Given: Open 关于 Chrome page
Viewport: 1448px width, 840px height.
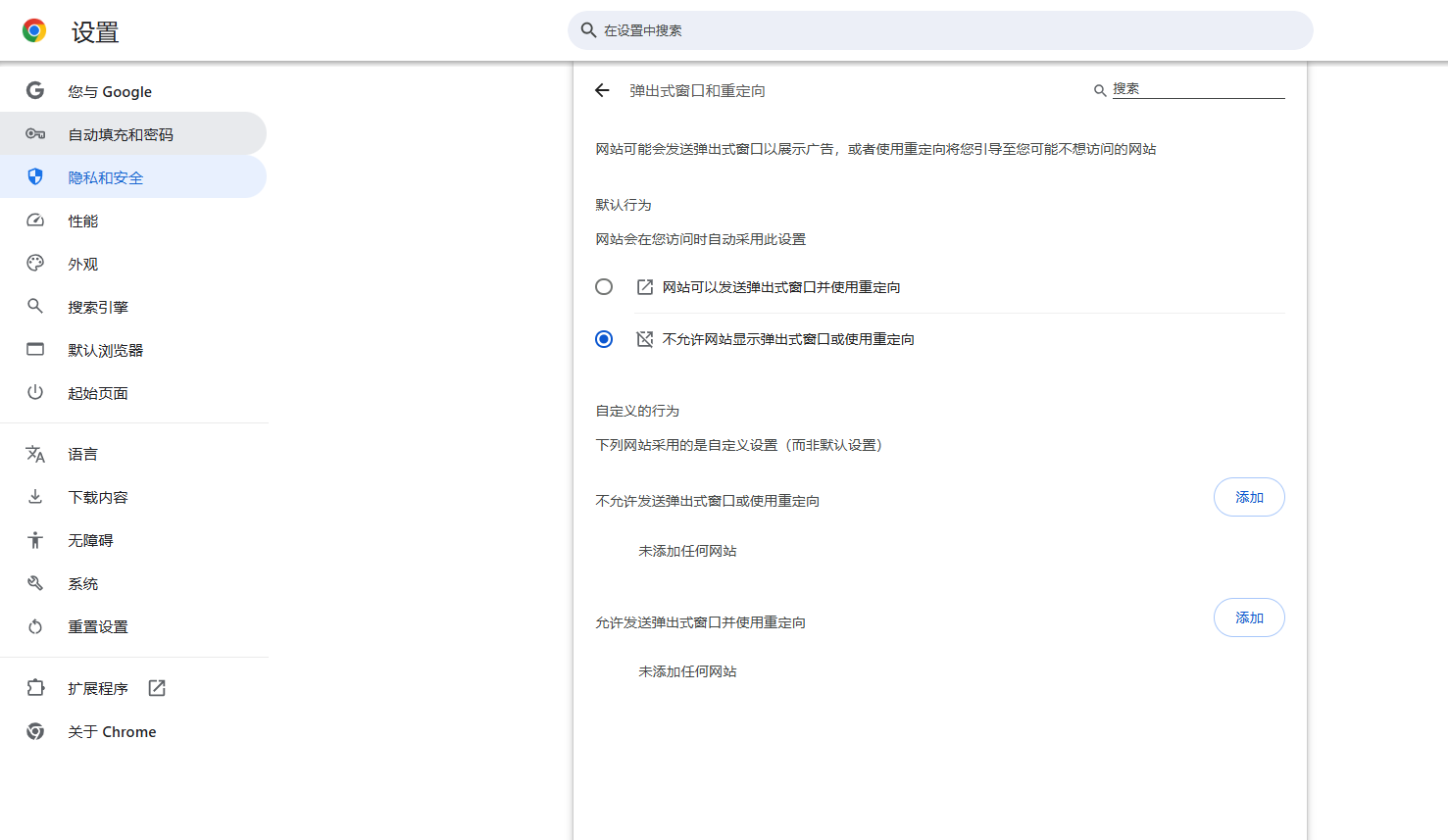Looking at the screenshot, I should click(133, 731).
